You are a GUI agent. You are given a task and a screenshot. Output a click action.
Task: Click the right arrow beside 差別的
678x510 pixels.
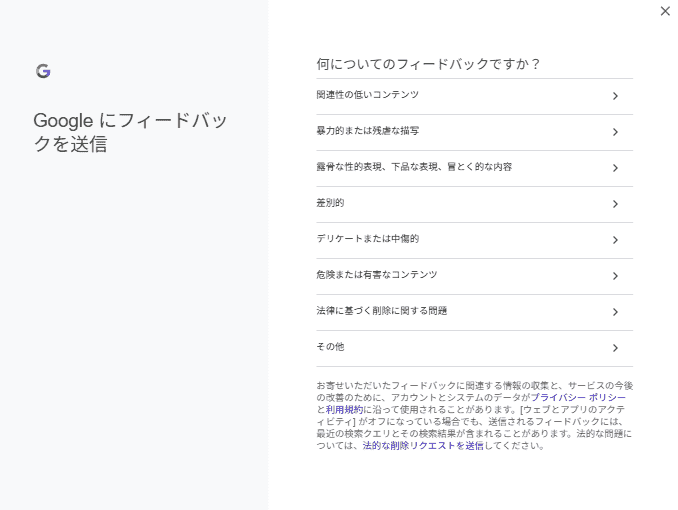pyautogui.click(x=615, y=204)
